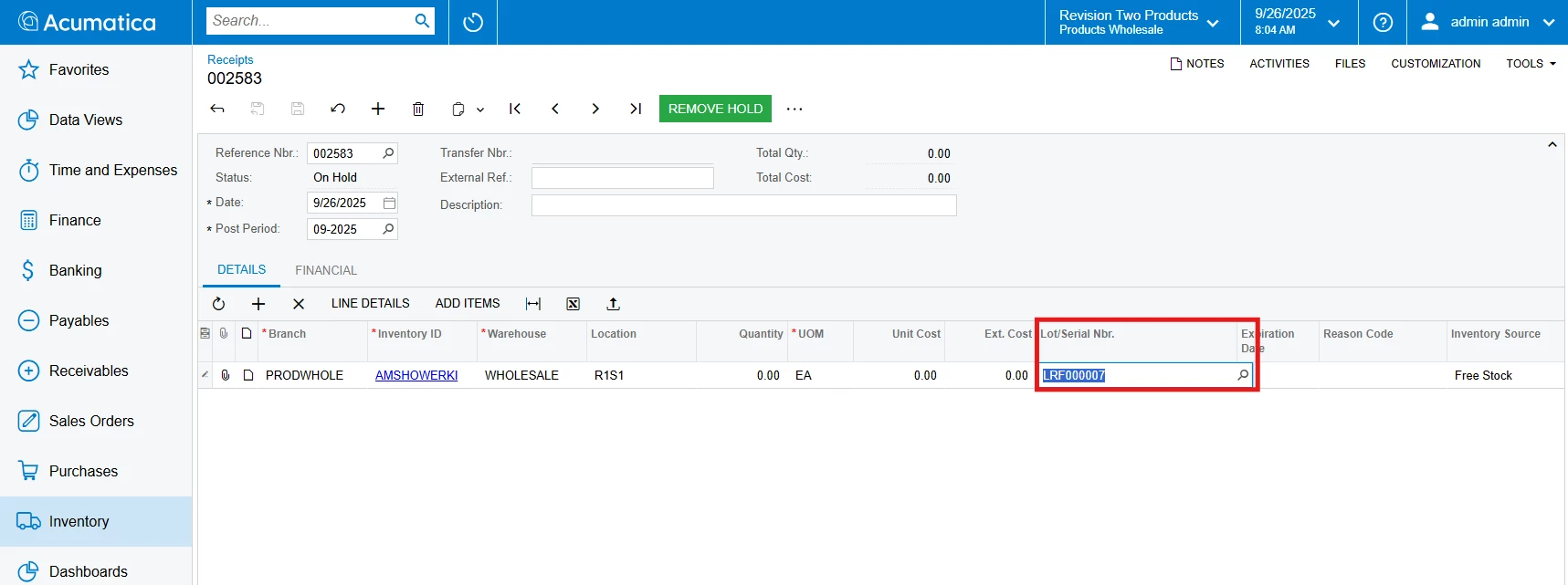The image size is (1568, 585).
Task: Open the Banking workspace
Action: click(x=96, y=270)
